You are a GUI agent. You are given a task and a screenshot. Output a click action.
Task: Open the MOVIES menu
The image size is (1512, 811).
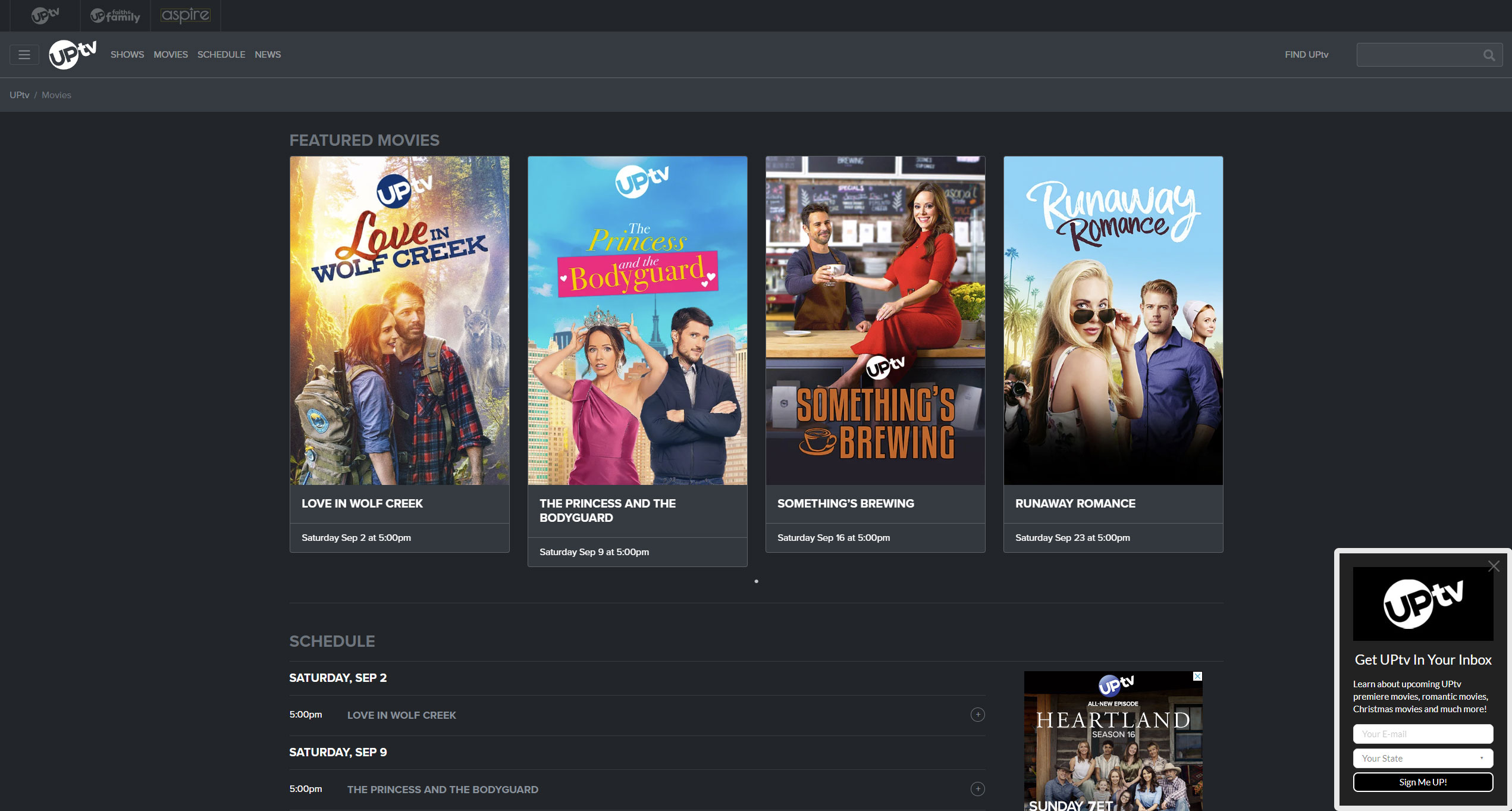tap(171, 55)
